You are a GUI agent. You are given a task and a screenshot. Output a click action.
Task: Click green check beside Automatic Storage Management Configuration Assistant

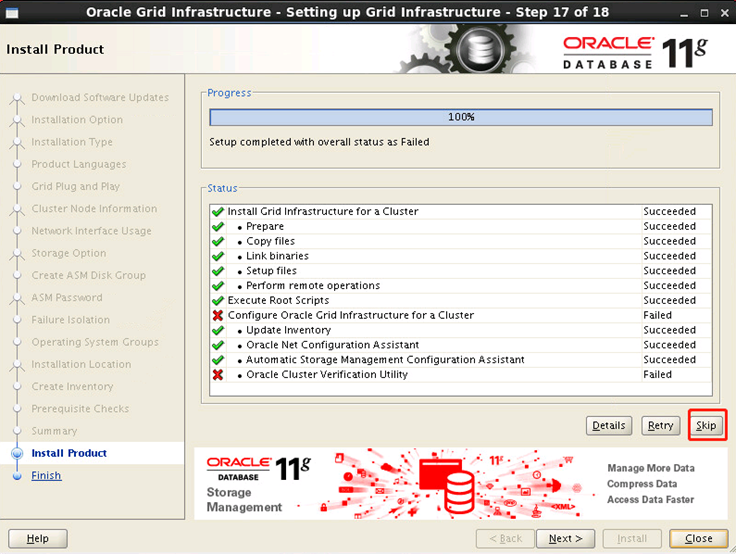[218, 360]
